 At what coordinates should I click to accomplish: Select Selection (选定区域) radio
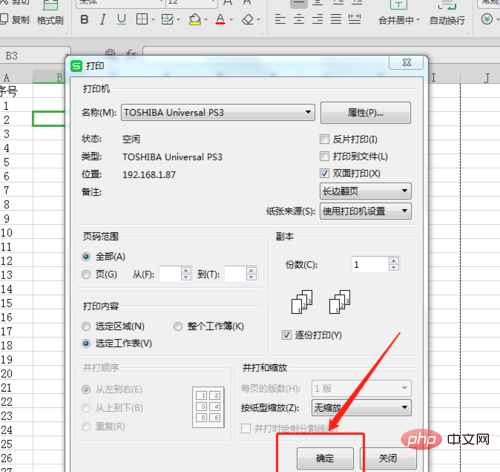tap(86, 326)
